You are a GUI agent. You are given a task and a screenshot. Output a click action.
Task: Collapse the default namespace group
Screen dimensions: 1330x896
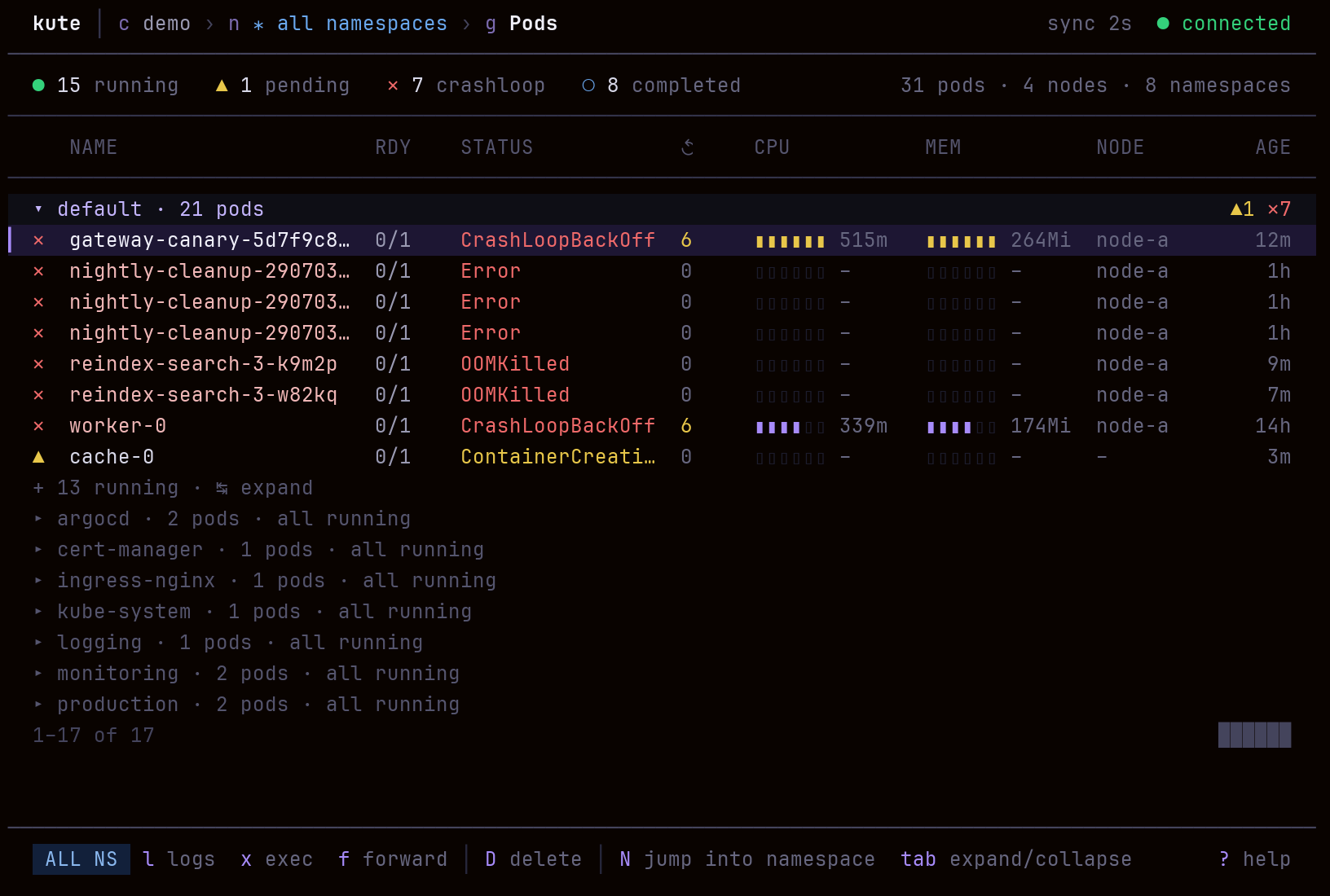pyautogui.click(x=38, y=209)
